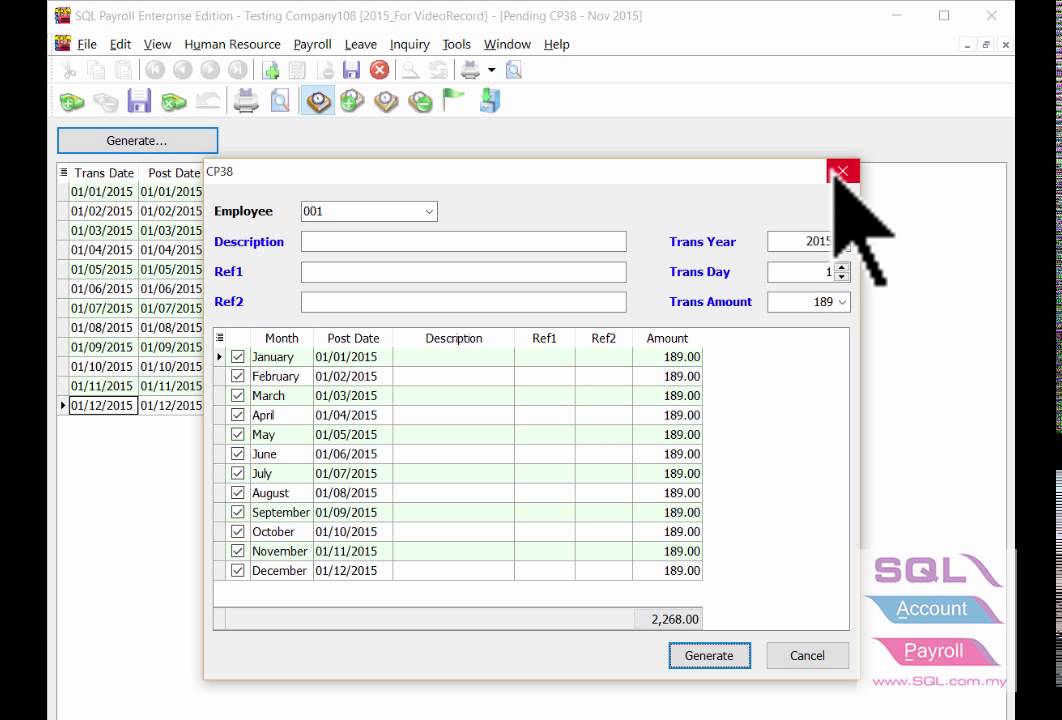Screen dimensions: 1062x720
Task: Go to next record navigation icon
Action: click(x=210, y=70)
